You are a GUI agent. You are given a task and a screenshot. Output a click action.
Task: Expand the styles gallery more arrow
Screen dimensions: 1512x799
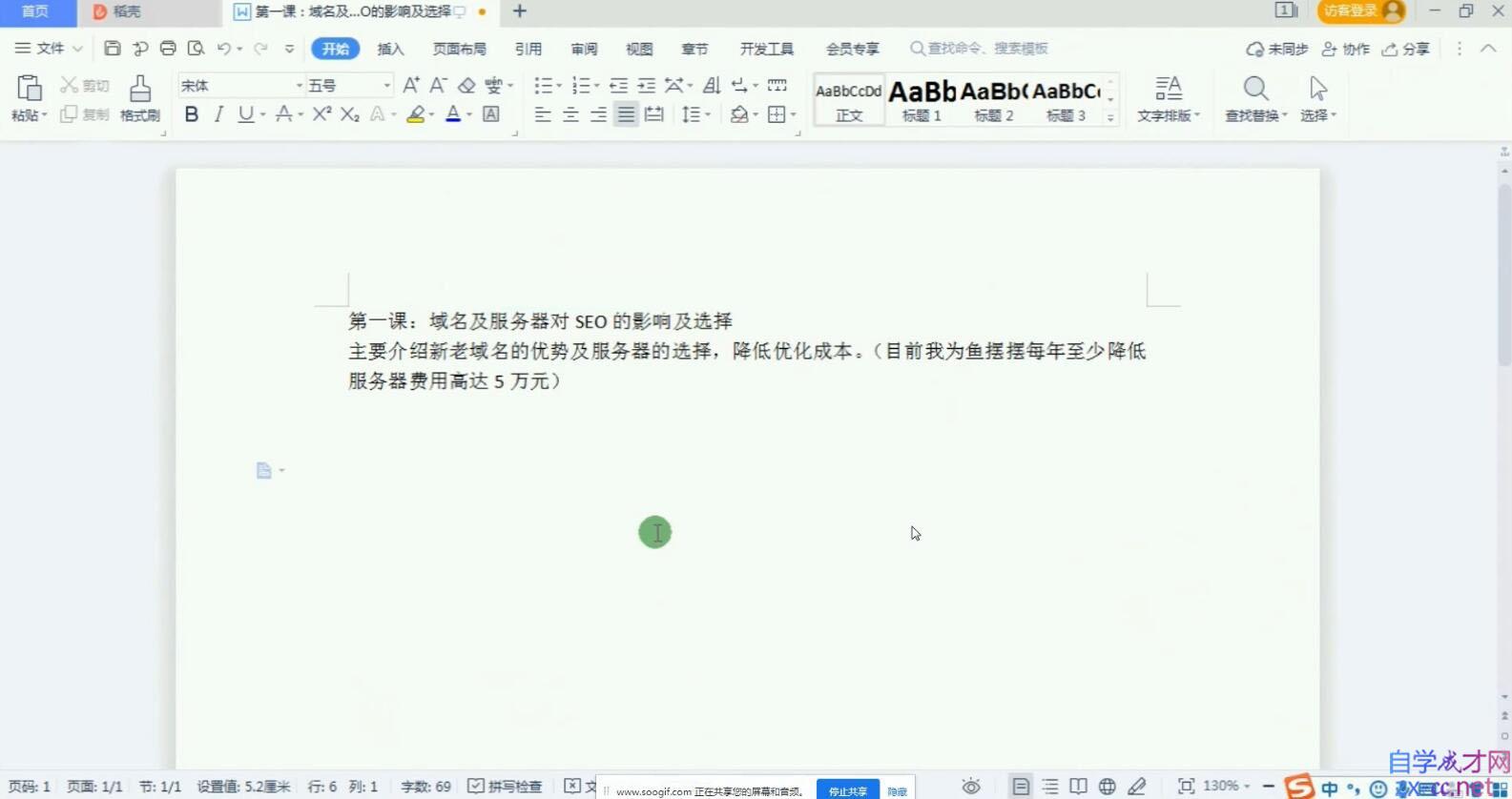pos(1110,118)
